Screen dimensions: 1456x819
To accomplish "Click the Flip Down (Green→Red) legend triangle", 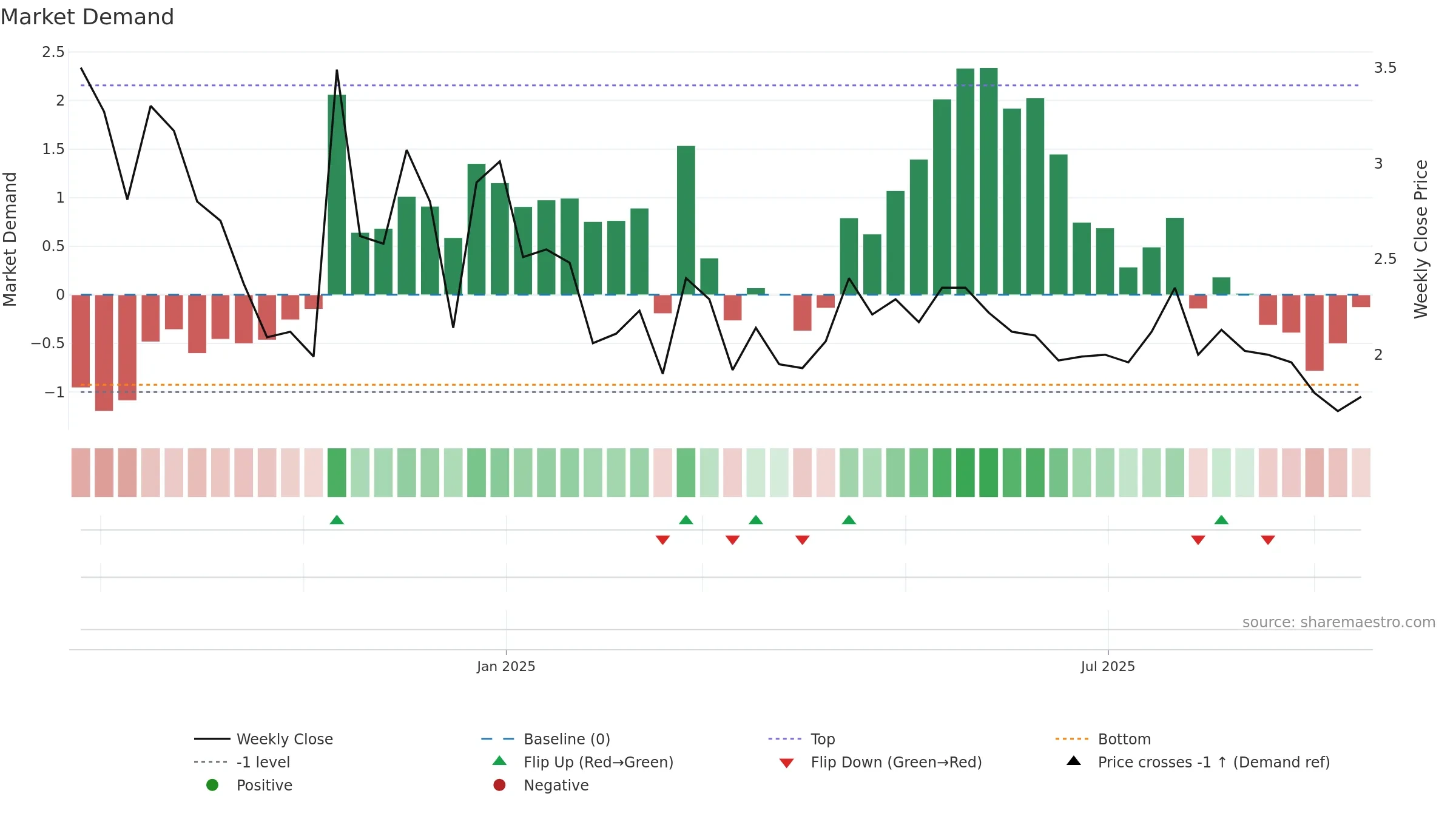I will (786, 763).
